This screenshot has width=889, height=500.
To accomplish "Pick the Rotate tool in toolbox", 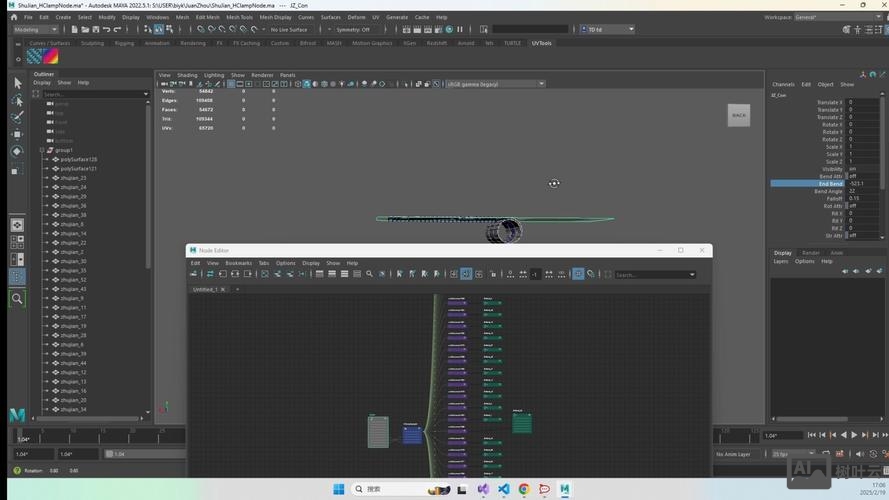I will tap(17, 151).
